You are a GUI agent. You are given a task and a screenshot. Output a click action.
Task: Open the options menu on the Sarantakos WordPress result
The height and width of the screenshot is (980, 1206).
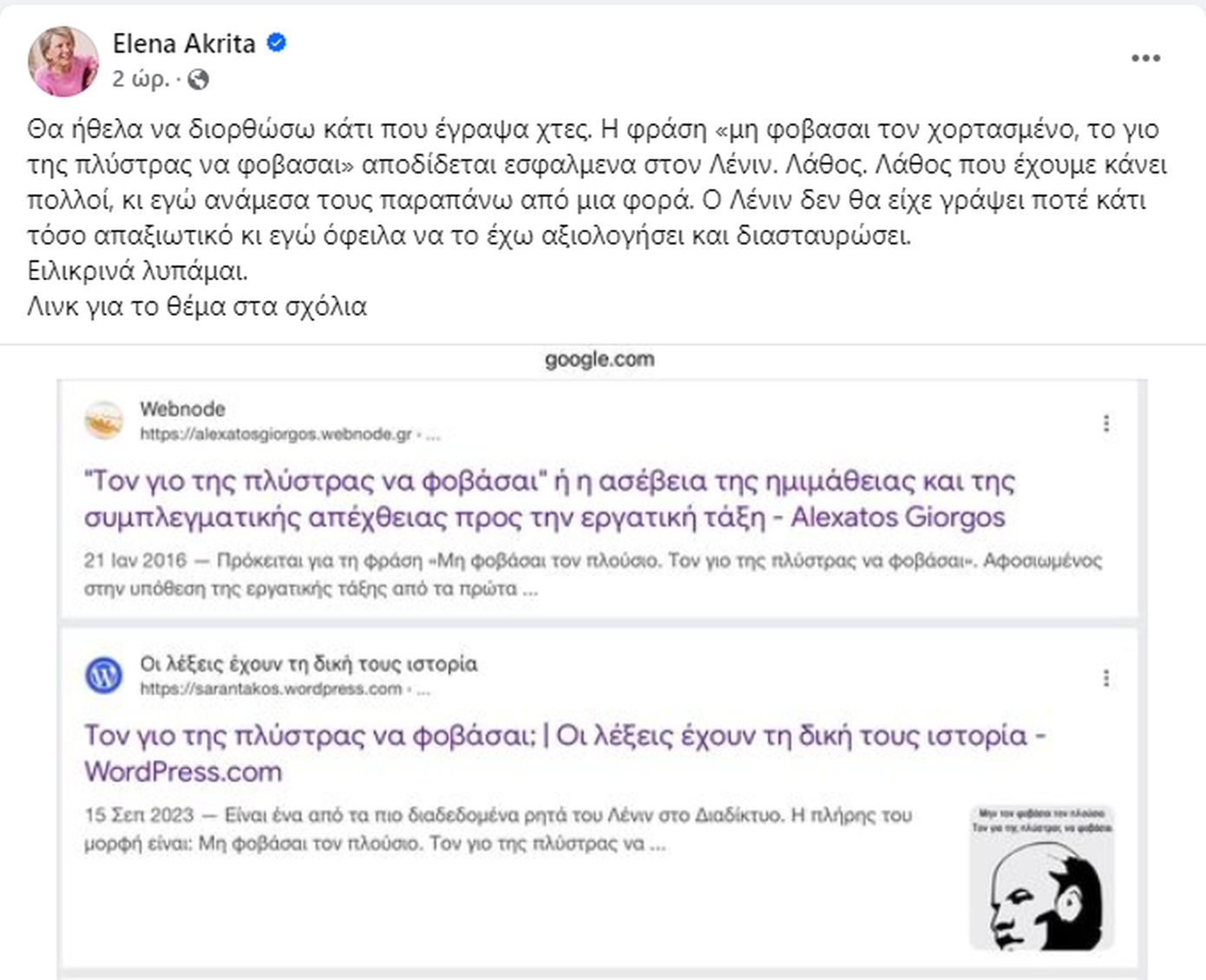(x=1105, y=677)
